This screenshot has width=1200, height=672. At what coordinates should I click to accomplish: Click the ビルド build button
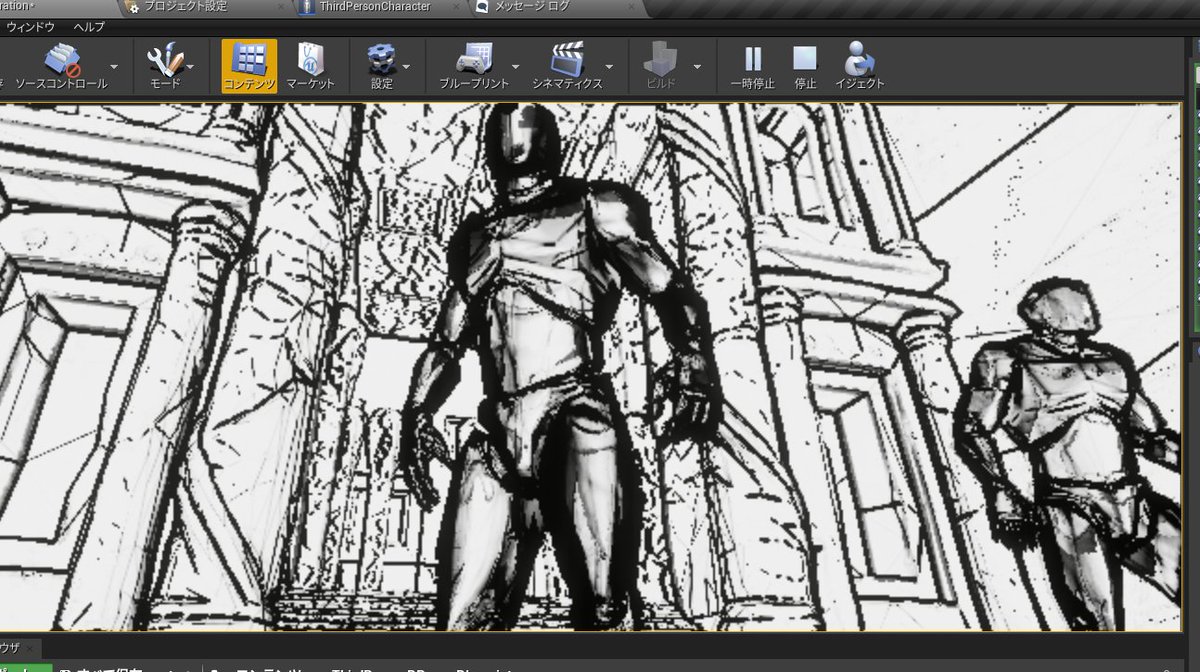661,66
